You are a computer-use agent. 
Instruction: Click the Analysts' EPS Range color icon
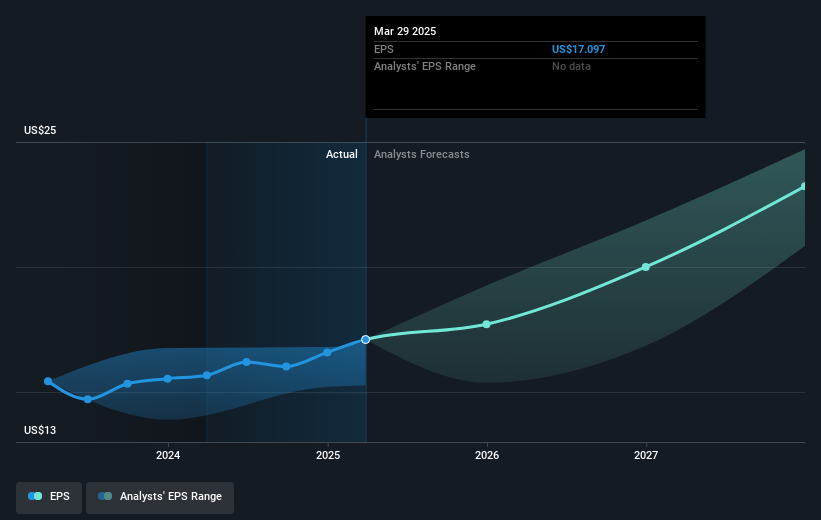105,496
